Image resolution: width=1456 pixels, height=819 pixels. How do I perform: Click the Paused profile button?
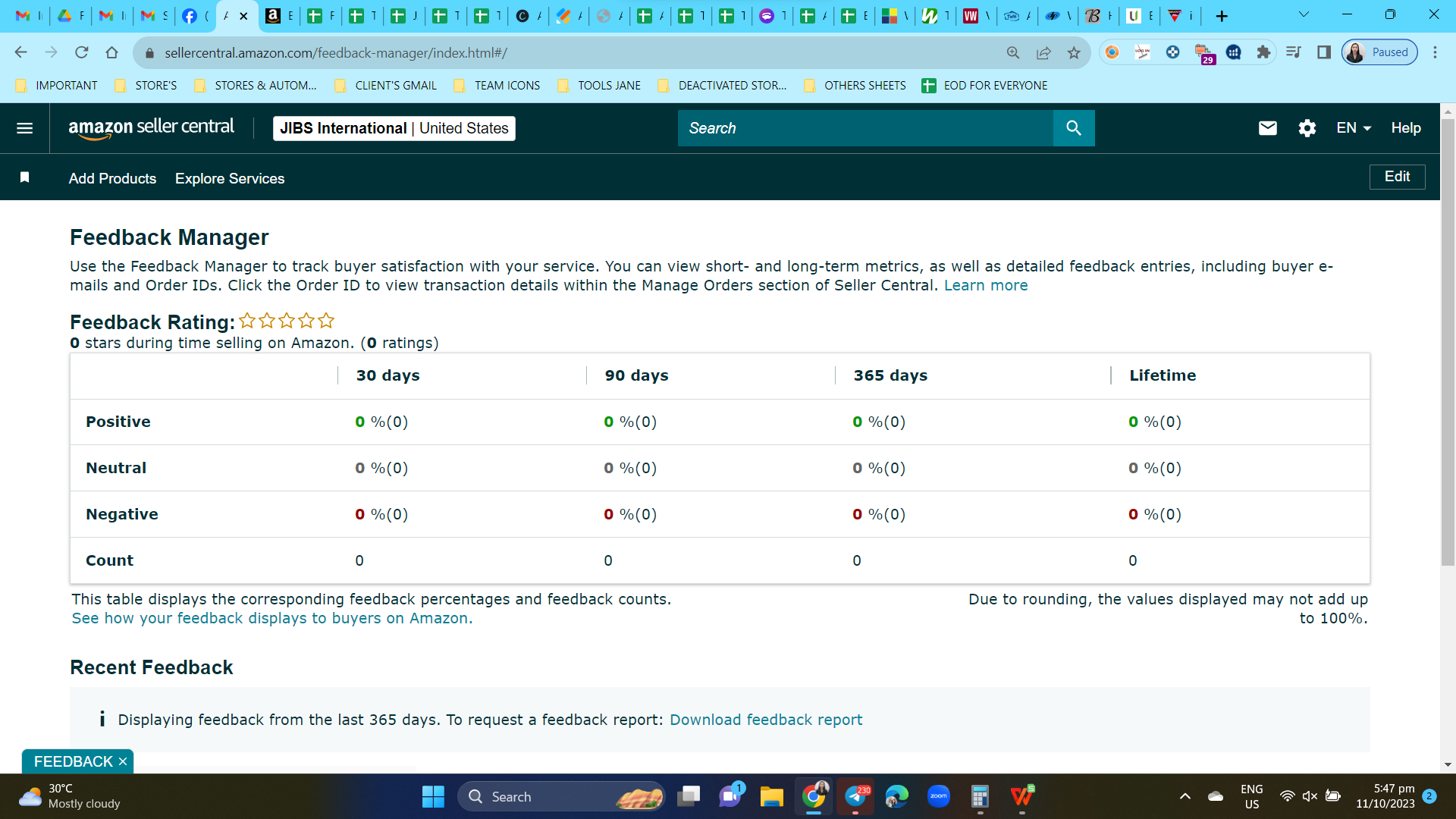tap(1379, 52)
